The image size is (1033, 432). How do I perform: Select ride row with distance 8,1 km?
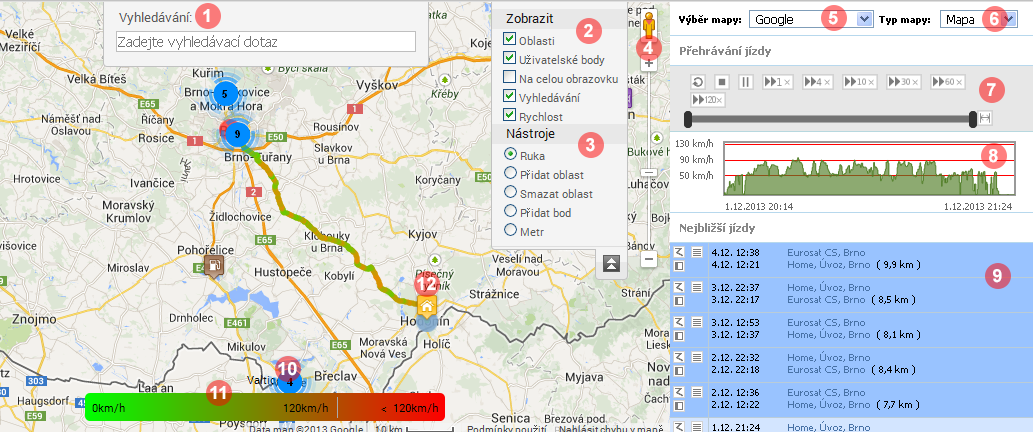[x=851, y=329]
